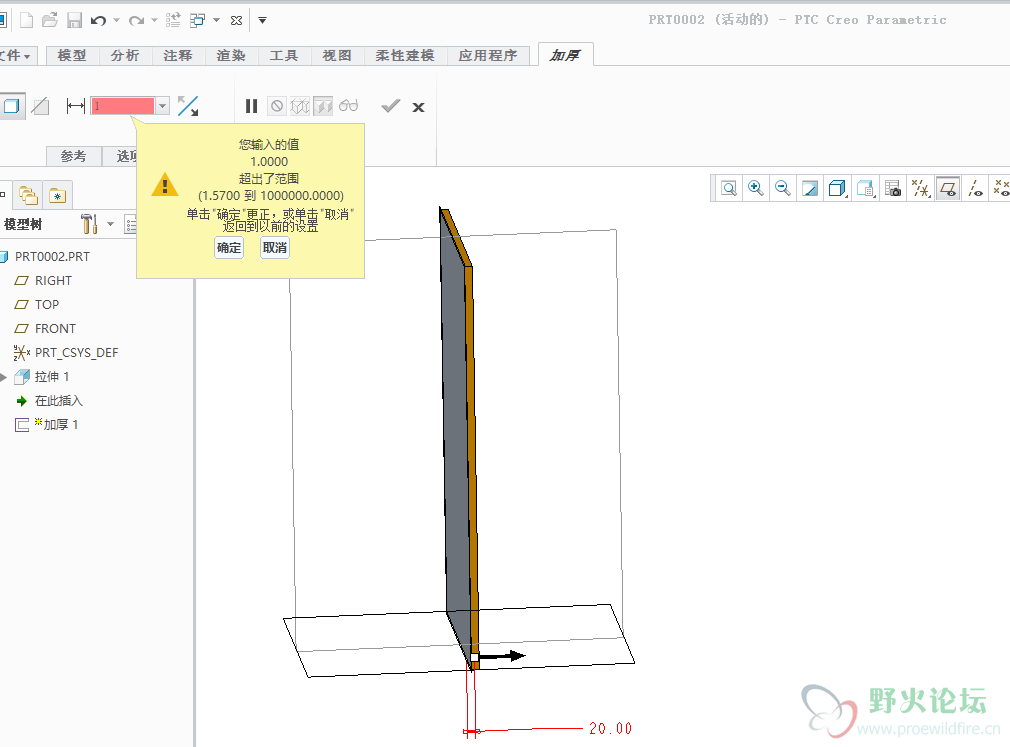Toggle the solid fill thicken option
1010x747 pixels.
[12, 106]
